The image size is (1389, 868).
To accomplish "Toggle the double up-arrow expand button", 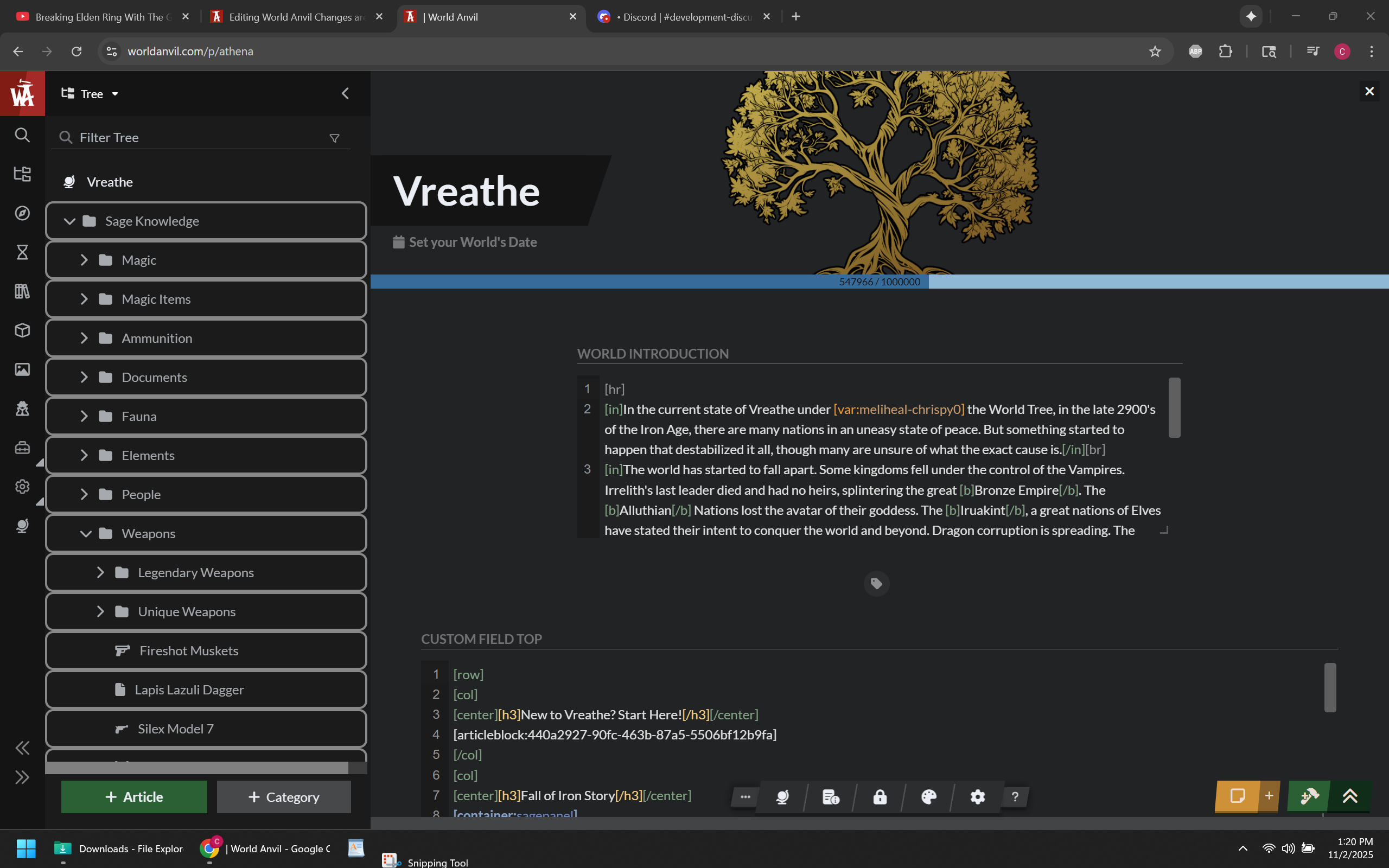I will pyautogui.click(x=1350, y=796).
